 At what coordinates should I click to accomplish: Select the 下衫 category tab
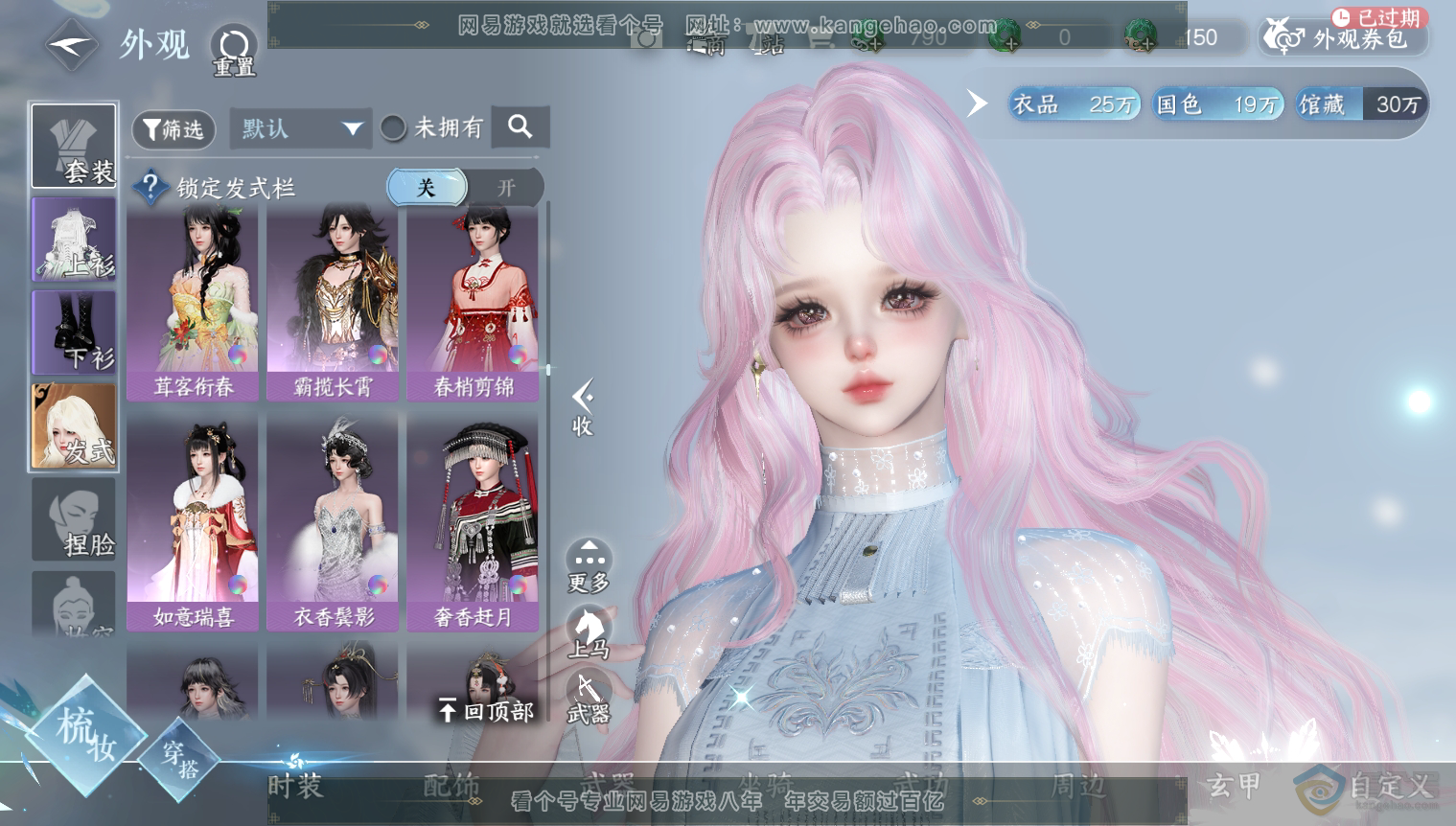74,332
